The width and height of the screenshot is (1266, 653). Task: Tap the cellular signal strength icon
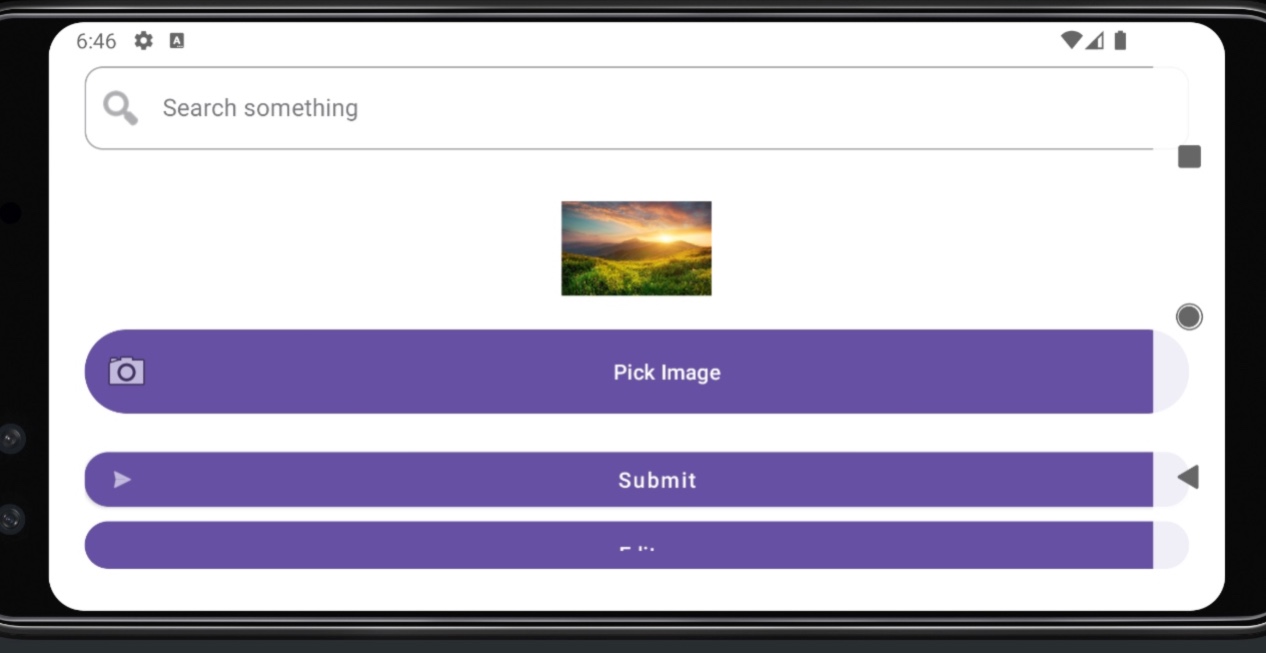1095,40
